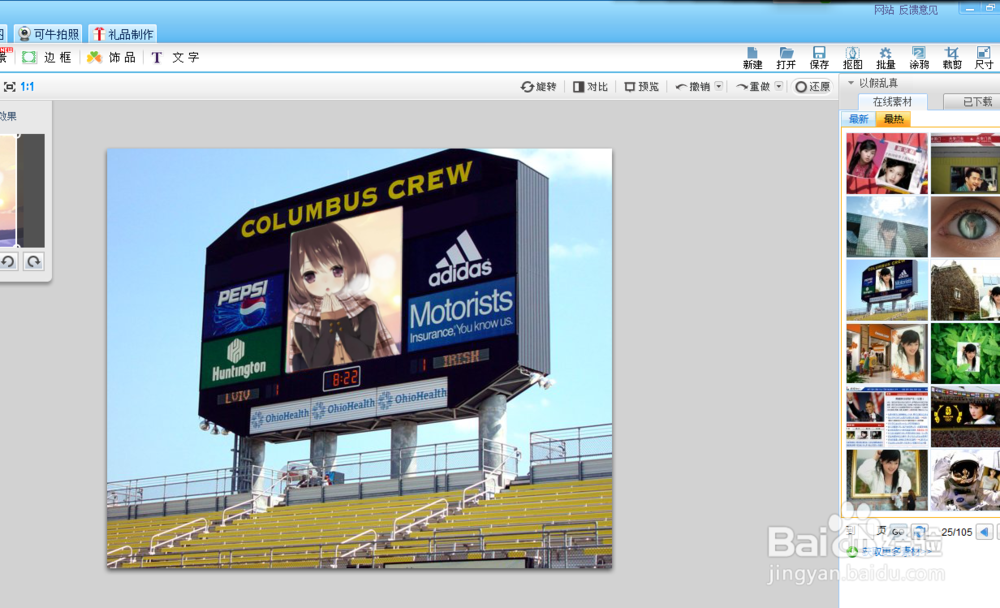Screen dimensions: 1000x608
Task: Open 预览 preview mode
Action: pos(642,87)
